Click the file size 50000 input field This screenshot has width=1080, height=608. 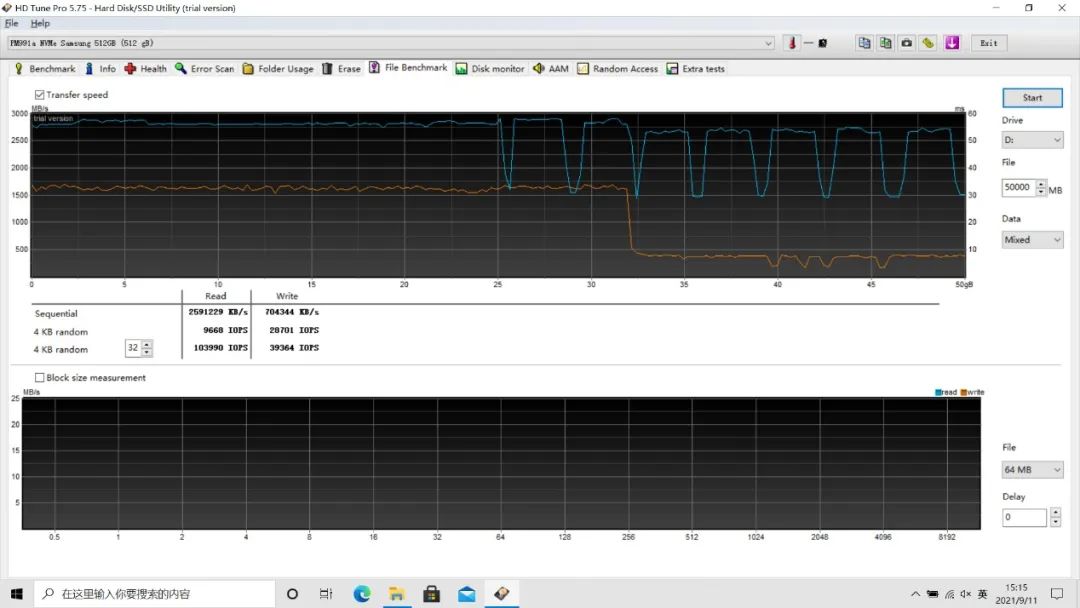click(1018, 188)
